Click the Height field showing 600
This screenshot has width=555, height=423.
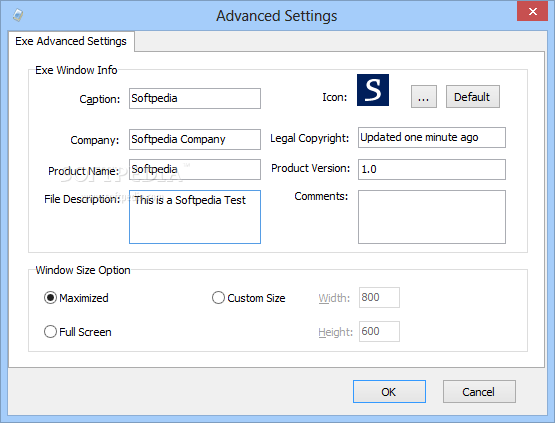[x=379, y=331]
